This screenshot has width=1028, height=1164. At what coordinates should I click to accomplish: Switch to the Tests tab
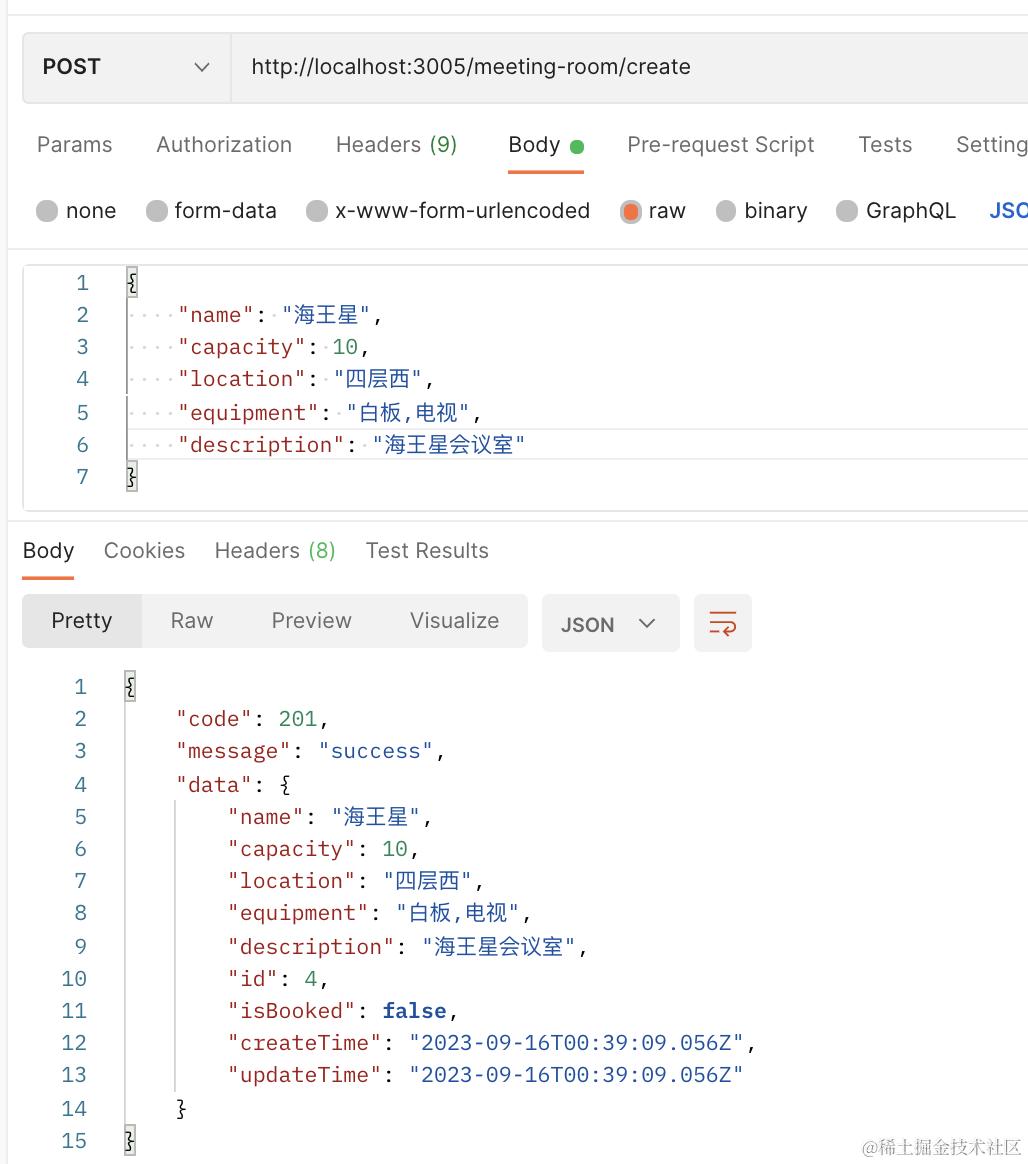pyautogui.click(x=885, y=145)
